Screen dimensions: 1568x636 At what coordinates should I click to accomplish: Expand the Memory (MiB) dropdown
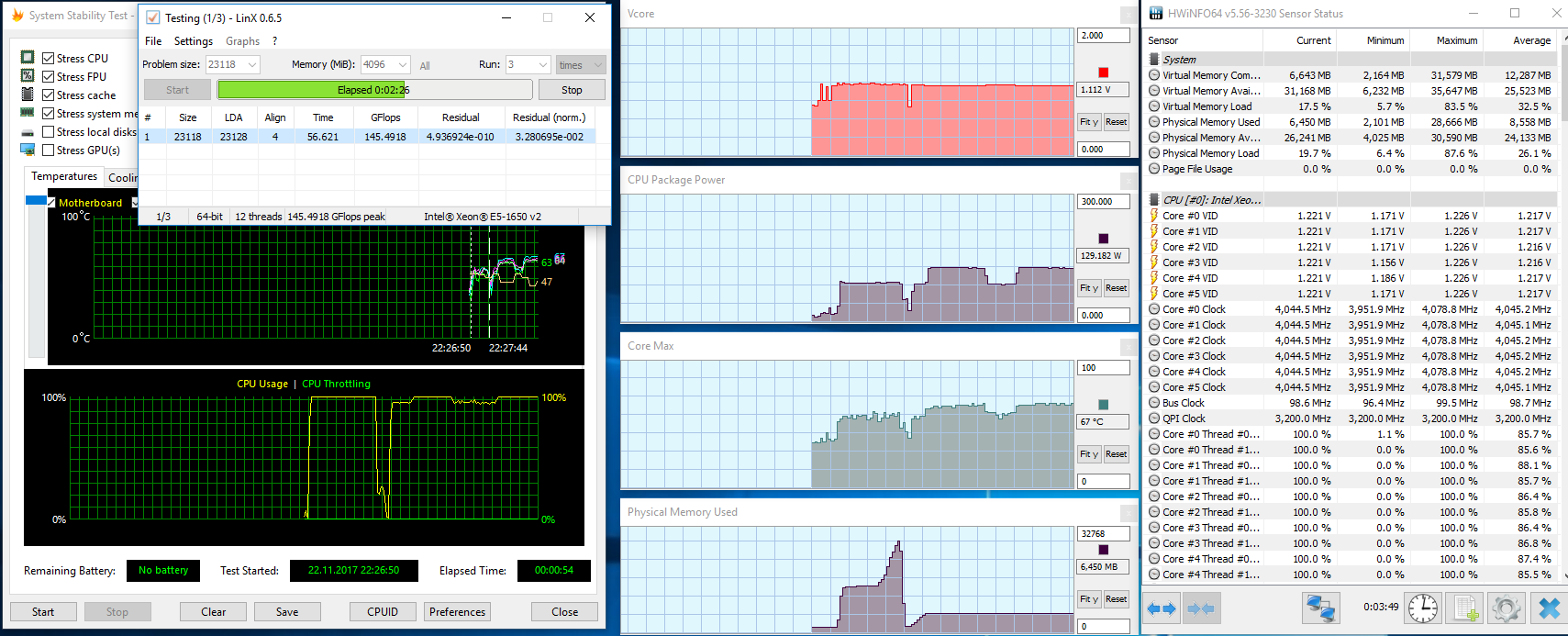pyautogui.click(x=385, y=64)
